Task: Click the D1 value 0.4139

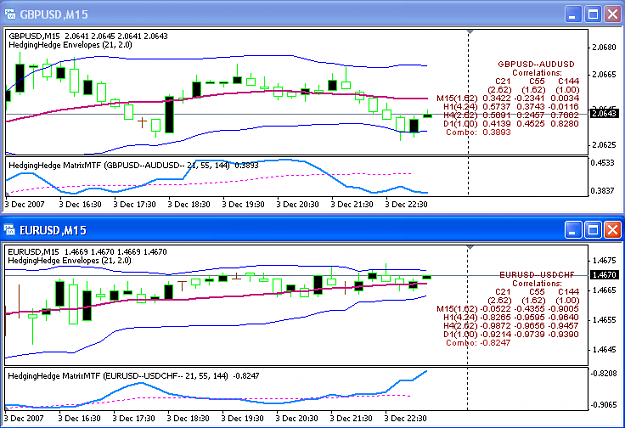Action: click(x=496, y=124)
